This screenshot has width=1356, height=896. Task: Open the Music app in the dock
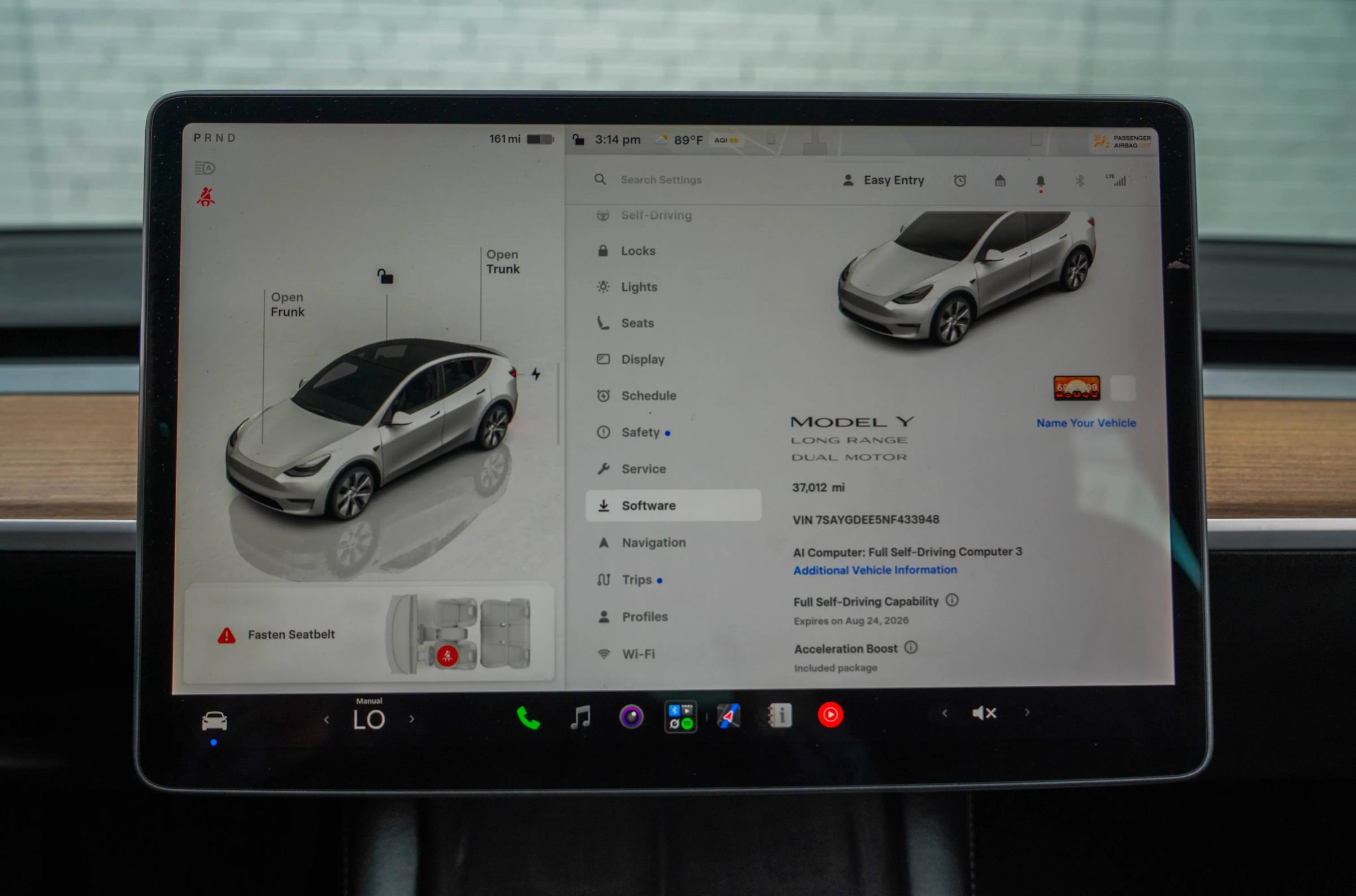581,716
